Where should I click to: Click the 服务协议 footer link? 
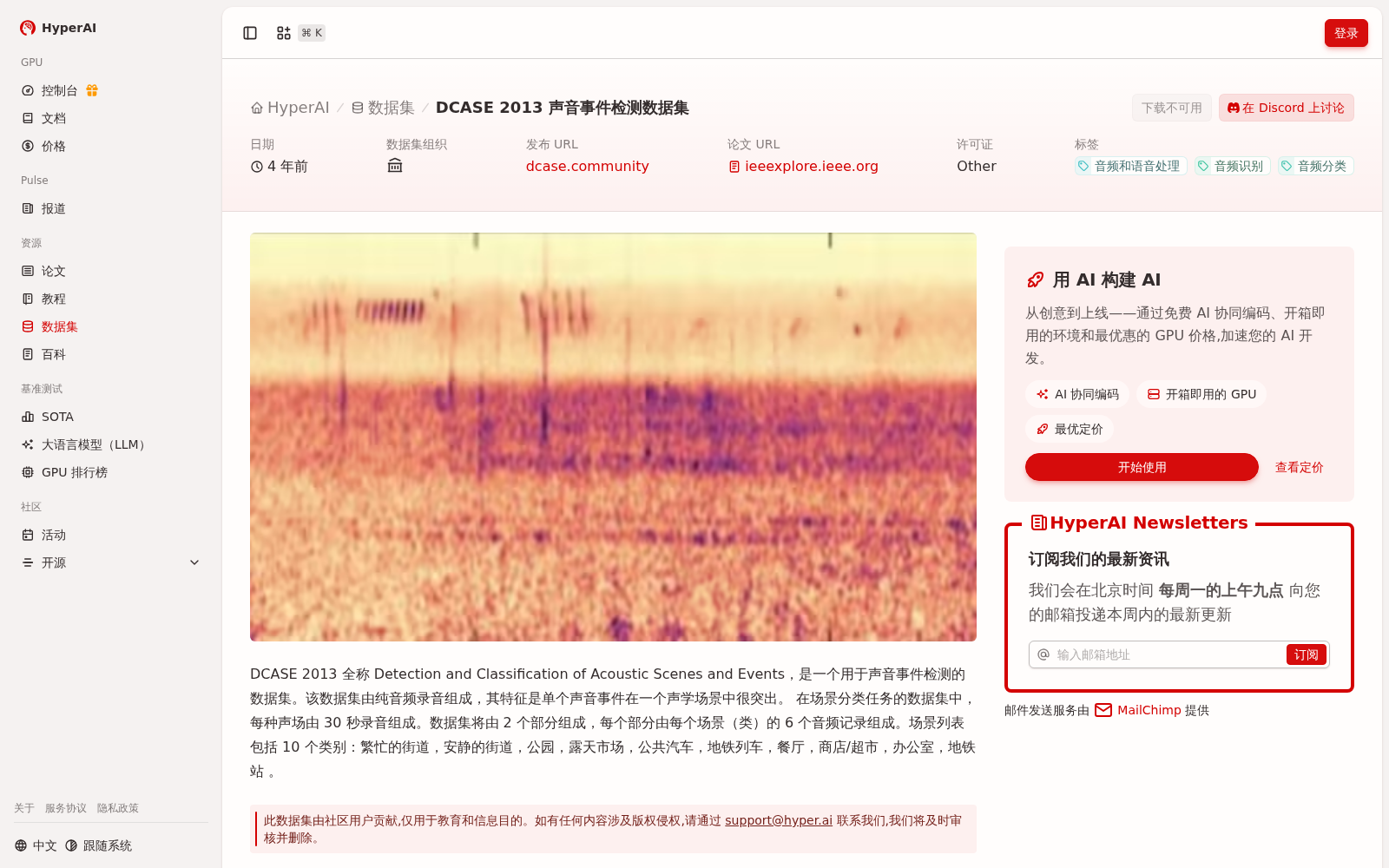[x=66, y=808]
